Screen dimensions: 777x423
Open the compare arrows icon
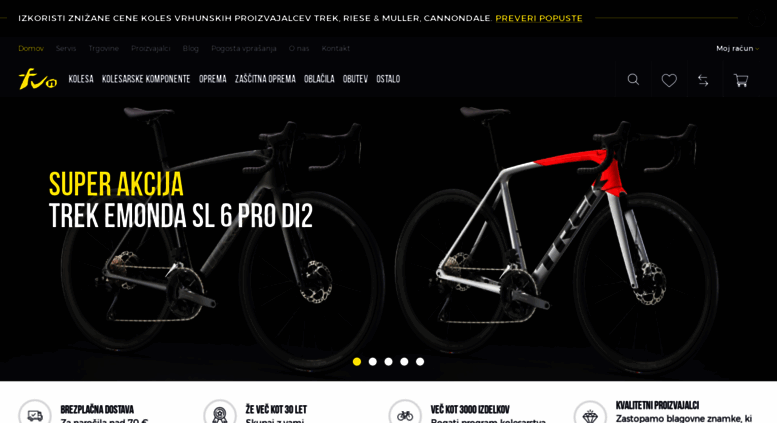[703, 80]
